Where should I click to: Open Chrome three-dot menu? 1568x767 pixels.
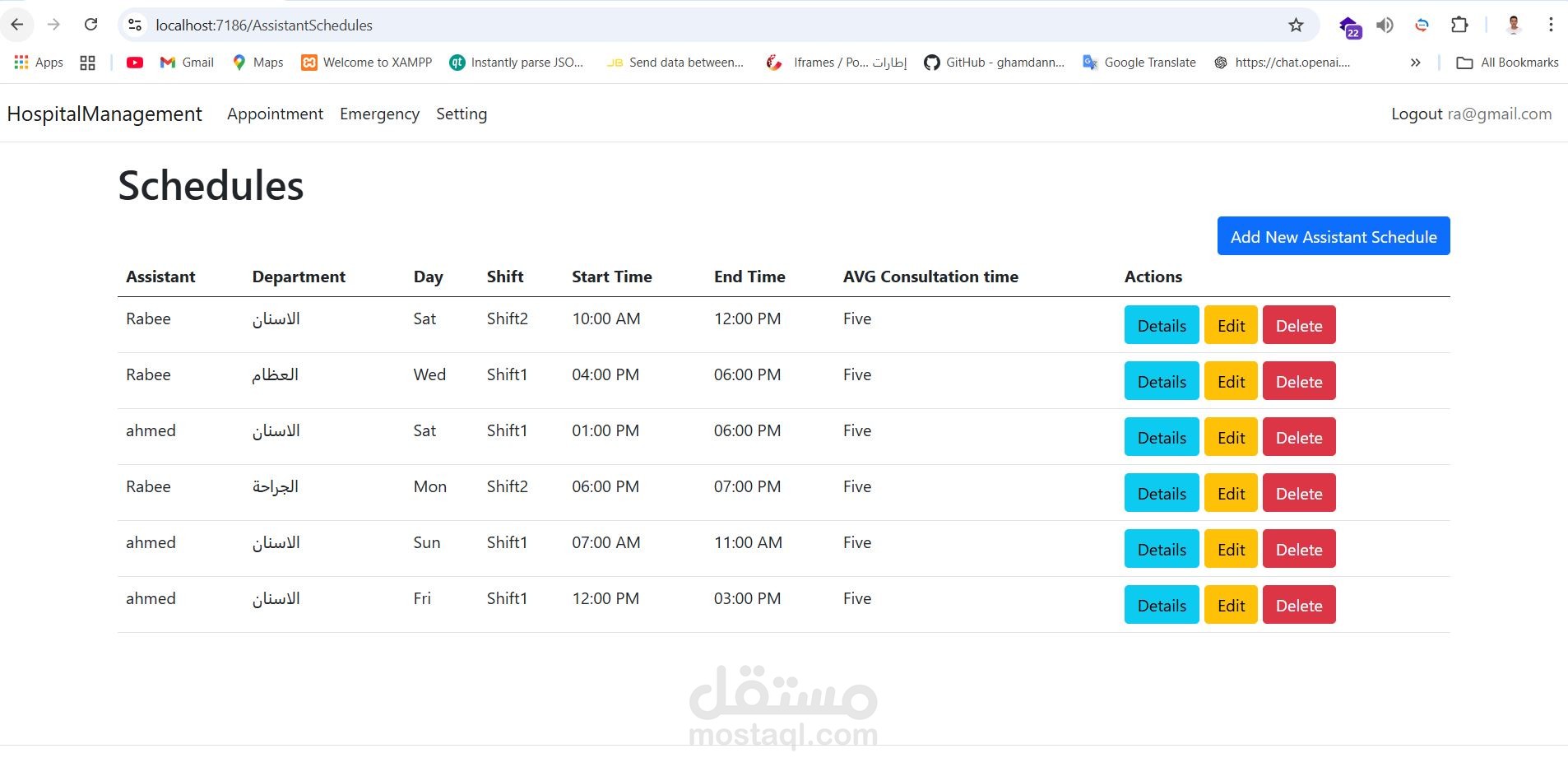[1551, 25]
